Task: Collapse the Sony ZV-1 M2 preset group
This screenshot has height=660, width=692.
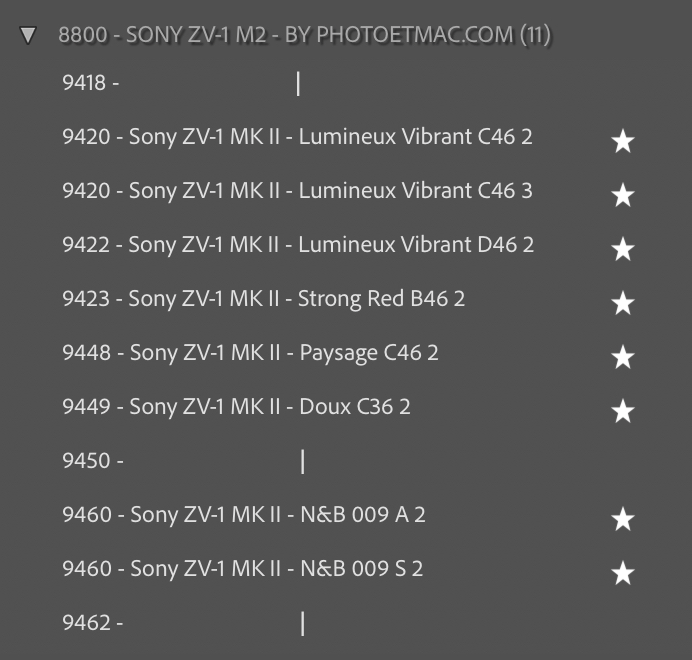Action: 28,36
